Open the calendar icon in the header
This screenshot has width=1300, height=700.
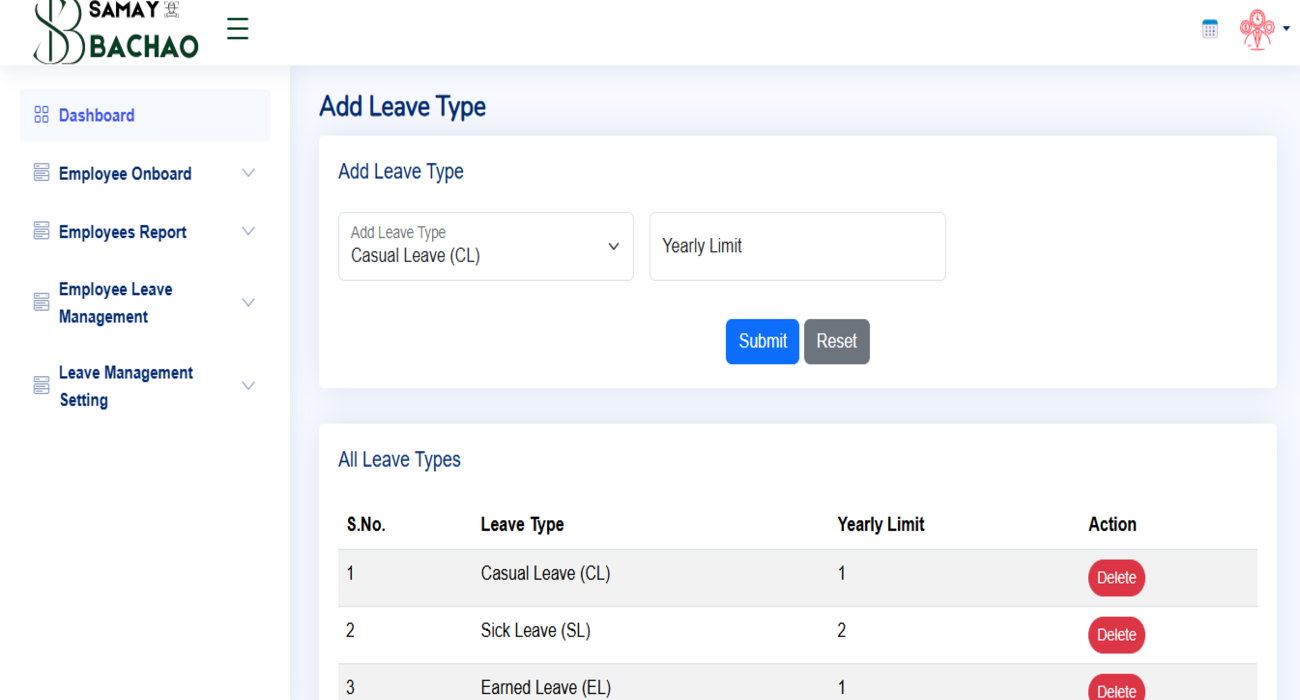(x=1209, y=29)
